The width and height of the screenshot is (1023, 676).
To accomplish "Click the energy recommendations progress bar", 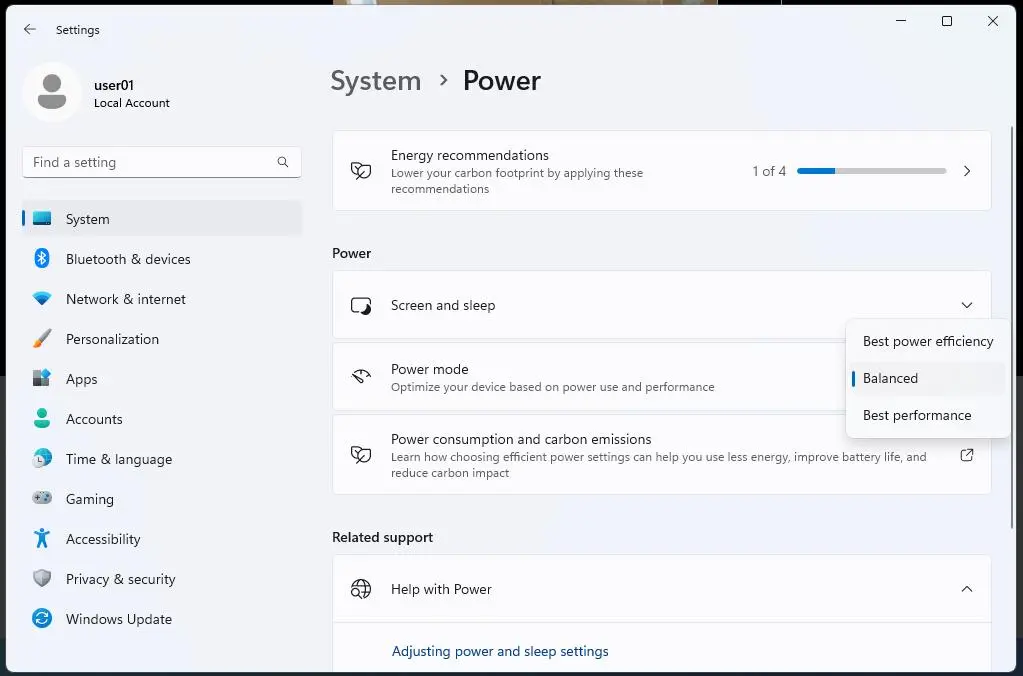I will 871,171.
